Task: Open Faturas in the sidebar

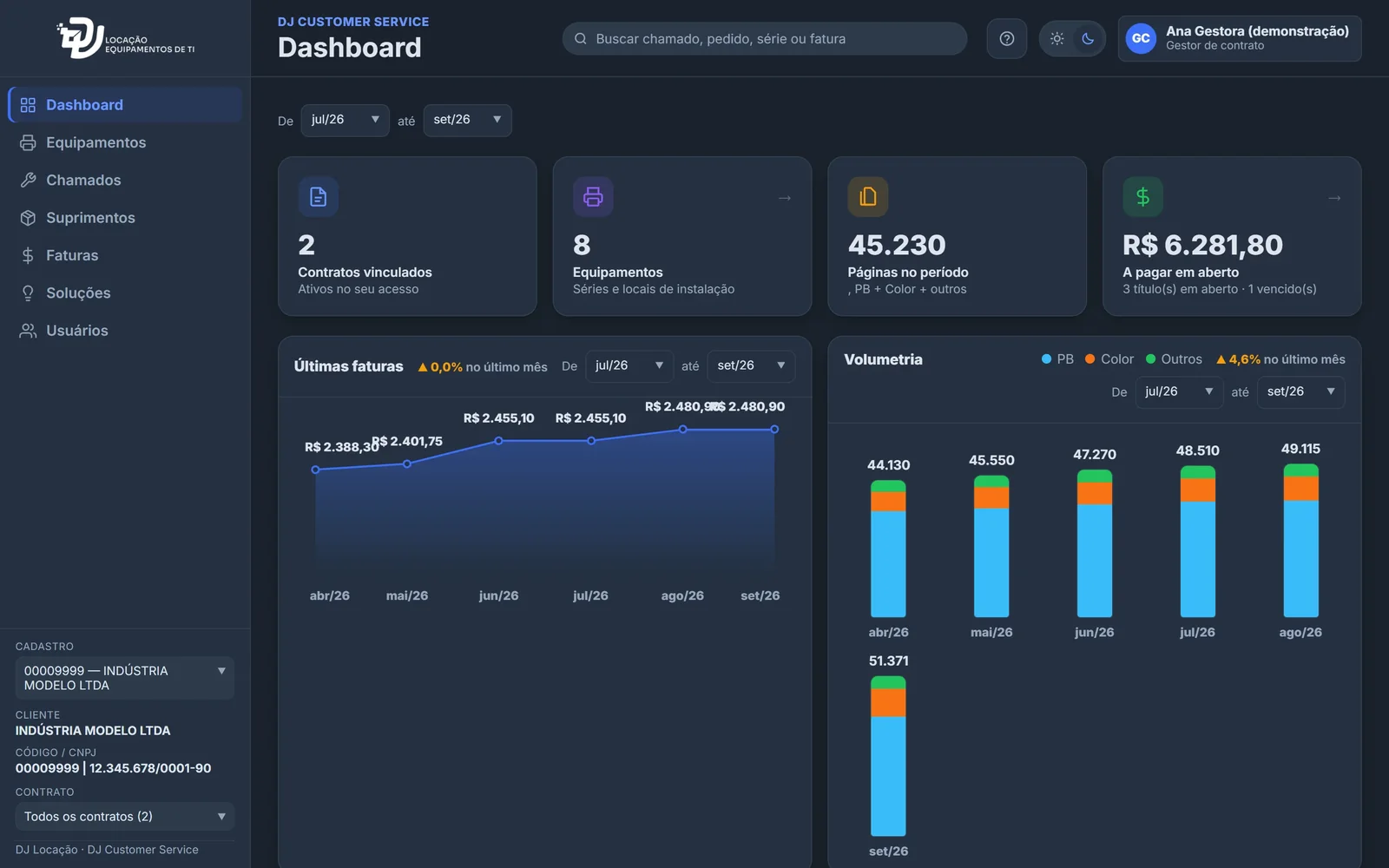Action: click(x=125, y=255)
